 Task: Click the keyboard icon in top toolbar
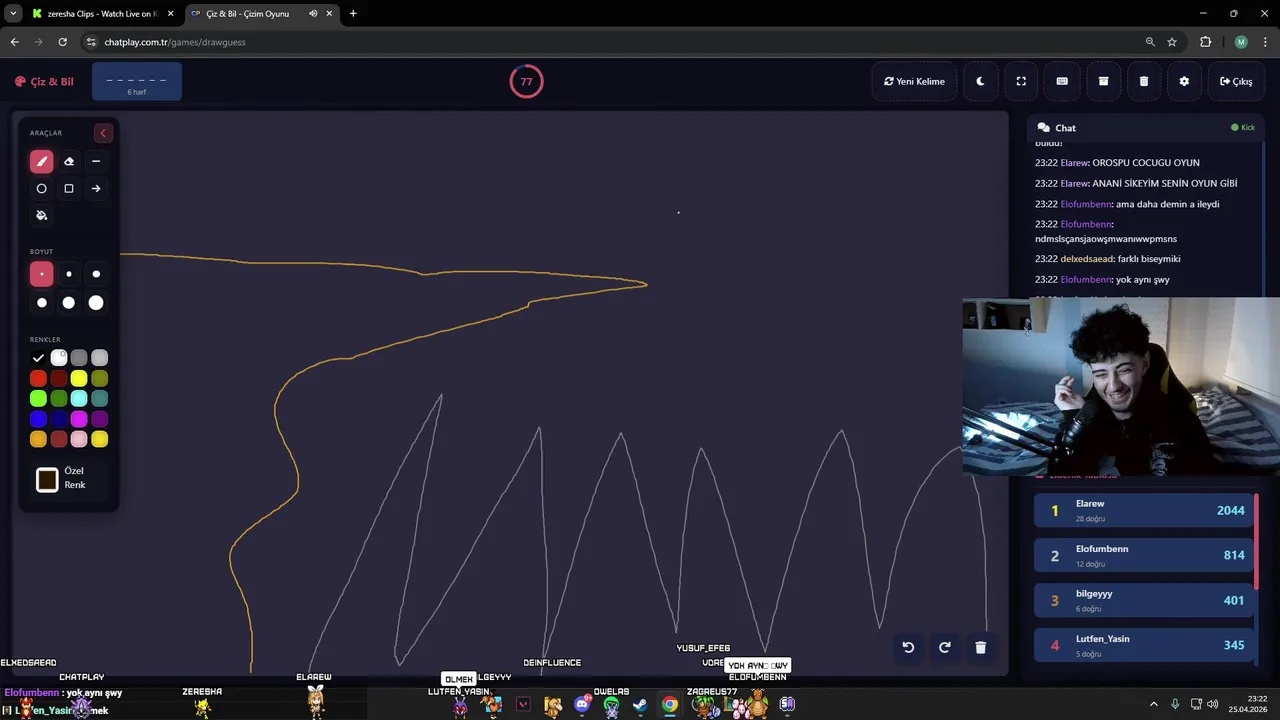[1062, 82]
